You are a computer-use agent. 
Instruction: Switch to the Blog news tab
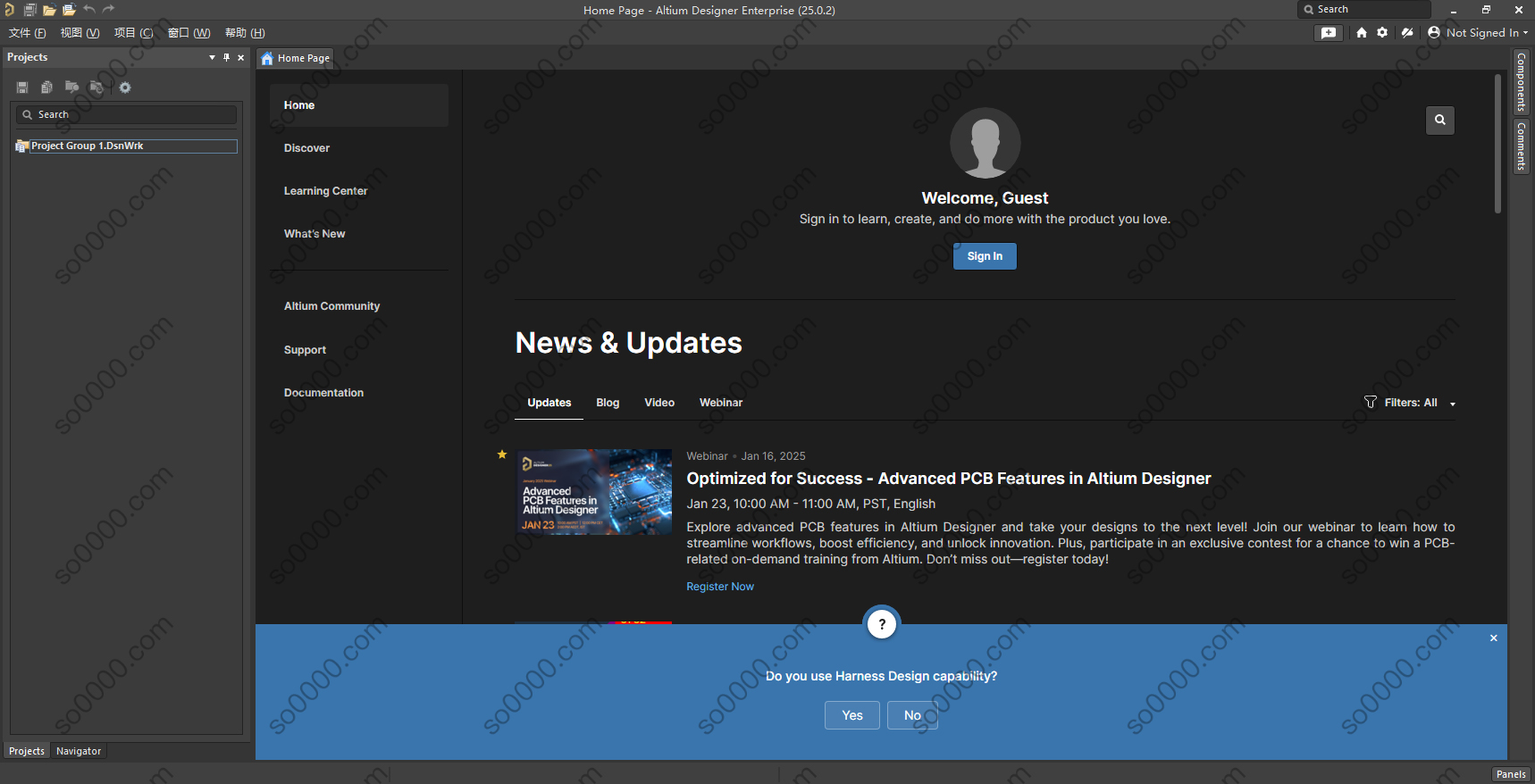click(608, 403)
